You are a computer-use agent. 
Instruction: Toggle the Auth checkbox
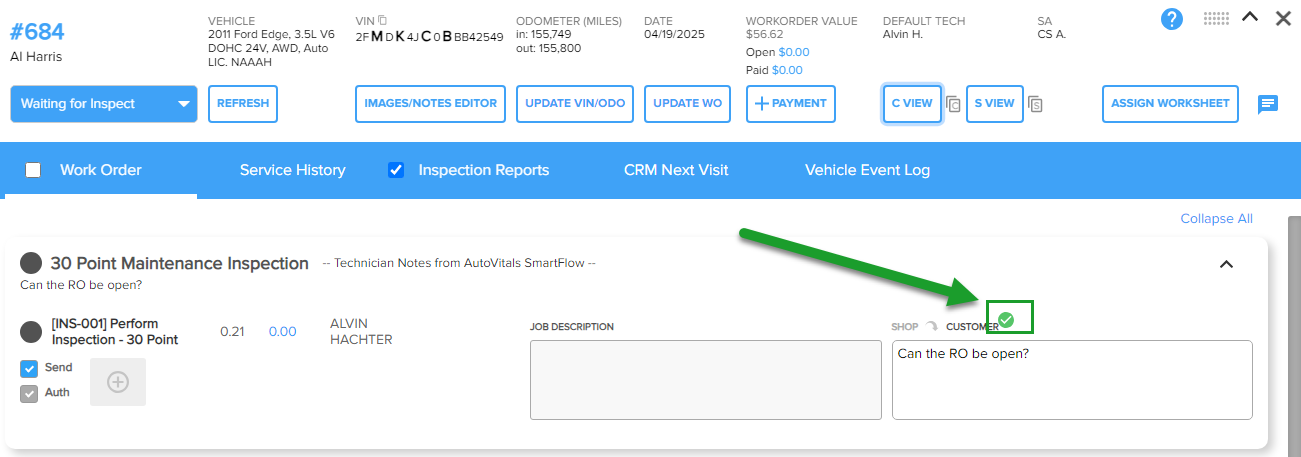[x=29, y=393]
